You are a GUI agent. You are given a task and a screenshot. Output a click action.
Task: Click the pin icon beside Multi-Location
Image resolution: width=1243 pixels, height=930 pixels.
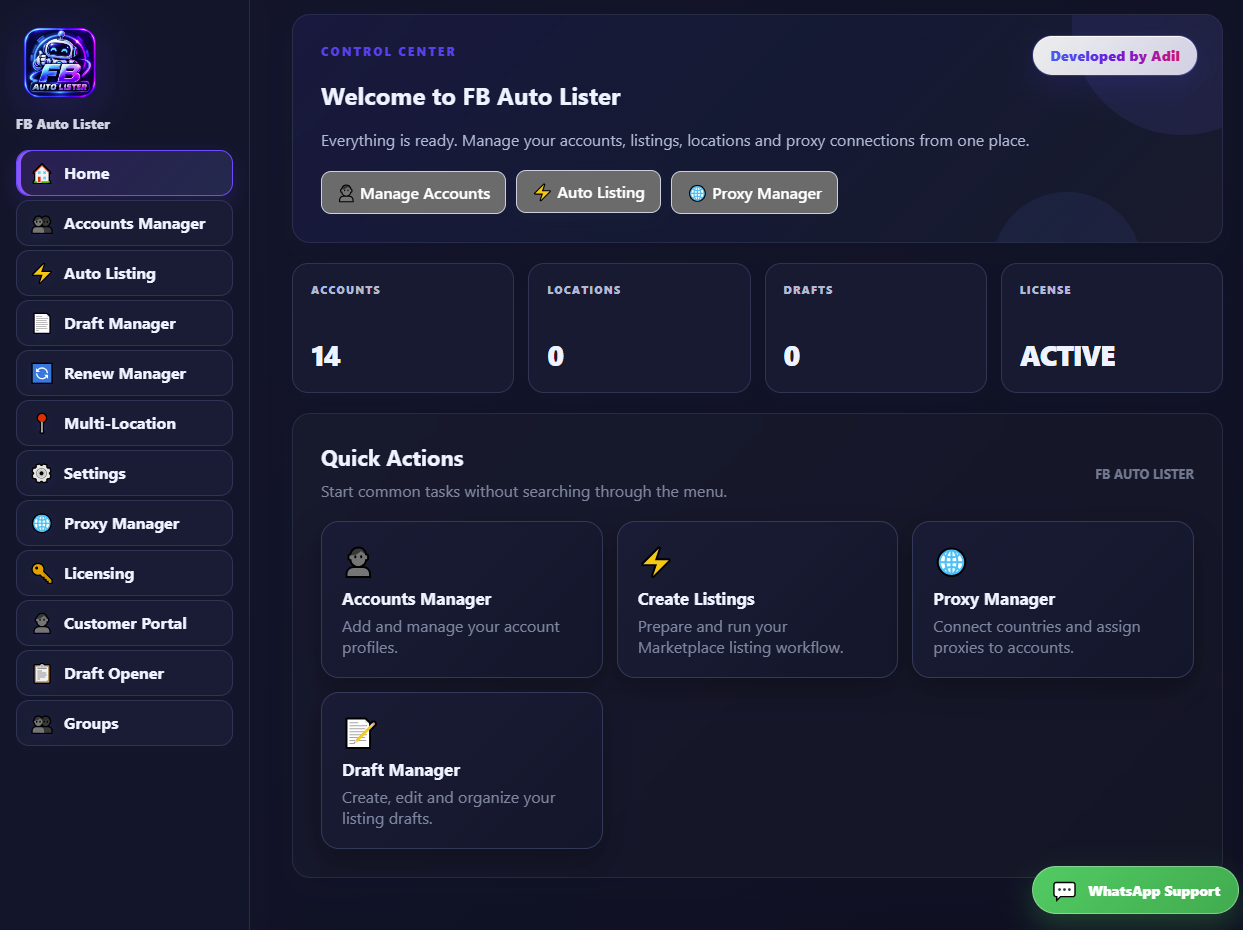pyautogui.click(x=42, y=424)
